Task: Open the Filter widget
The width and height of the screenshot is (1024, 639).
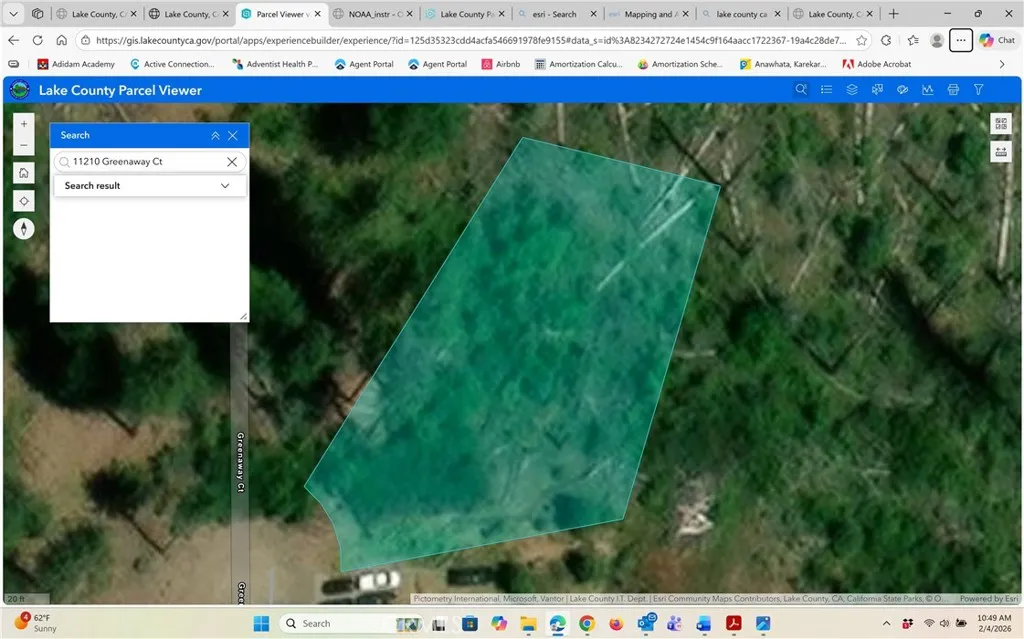Action: [979, 90]
